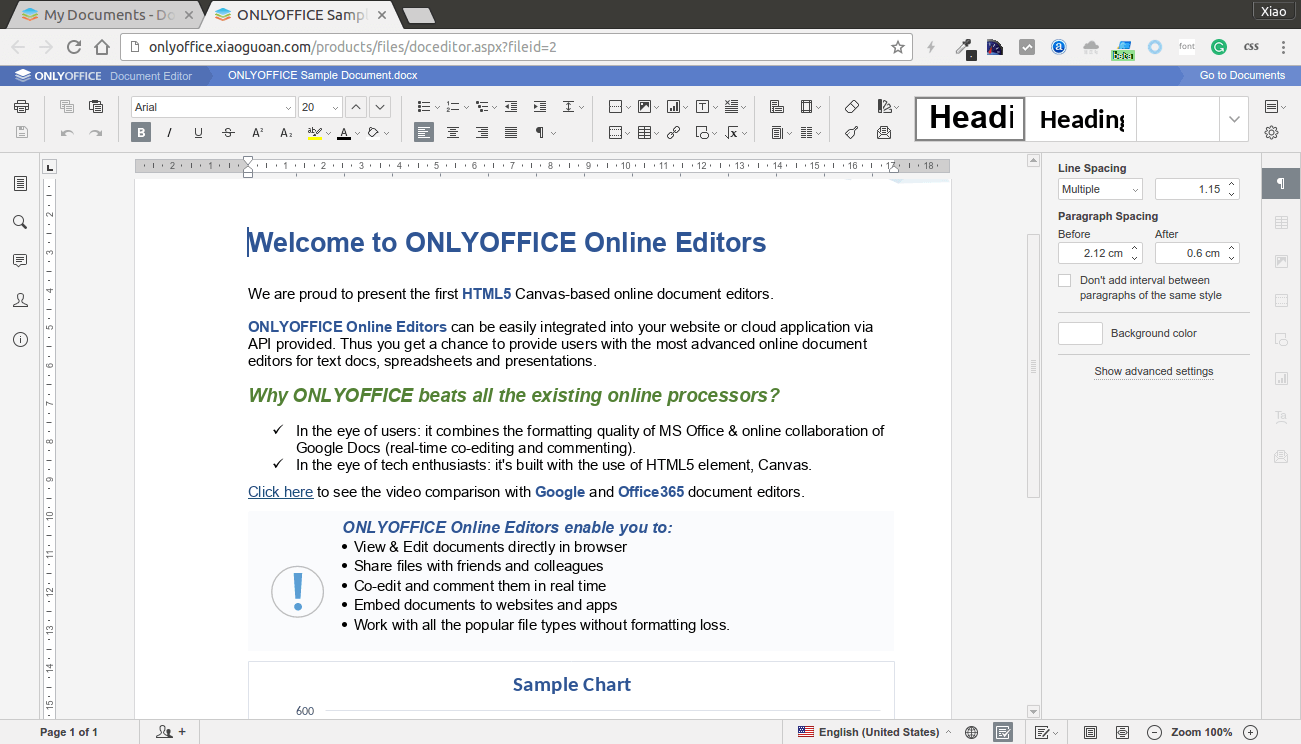The width and height of the screenshot is (1301, 744).
Task: Click 'Go to Documents' button
Action: tap(1242, 75)
